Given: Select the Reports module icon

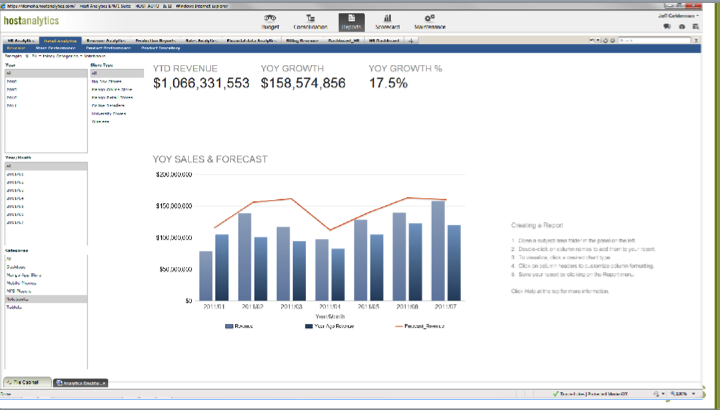Looking at the screenshot, I should (352, 22).
